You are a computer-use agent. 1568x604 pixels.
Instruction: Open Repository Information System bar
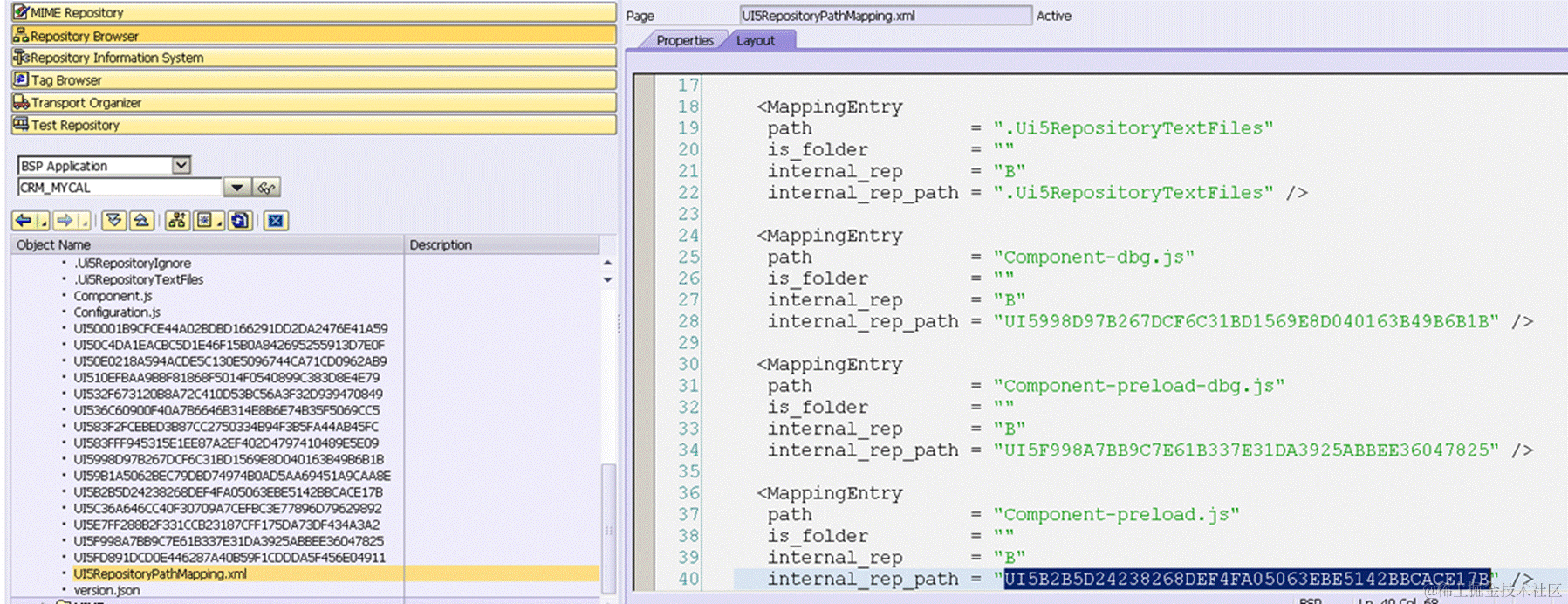point(314,57)
